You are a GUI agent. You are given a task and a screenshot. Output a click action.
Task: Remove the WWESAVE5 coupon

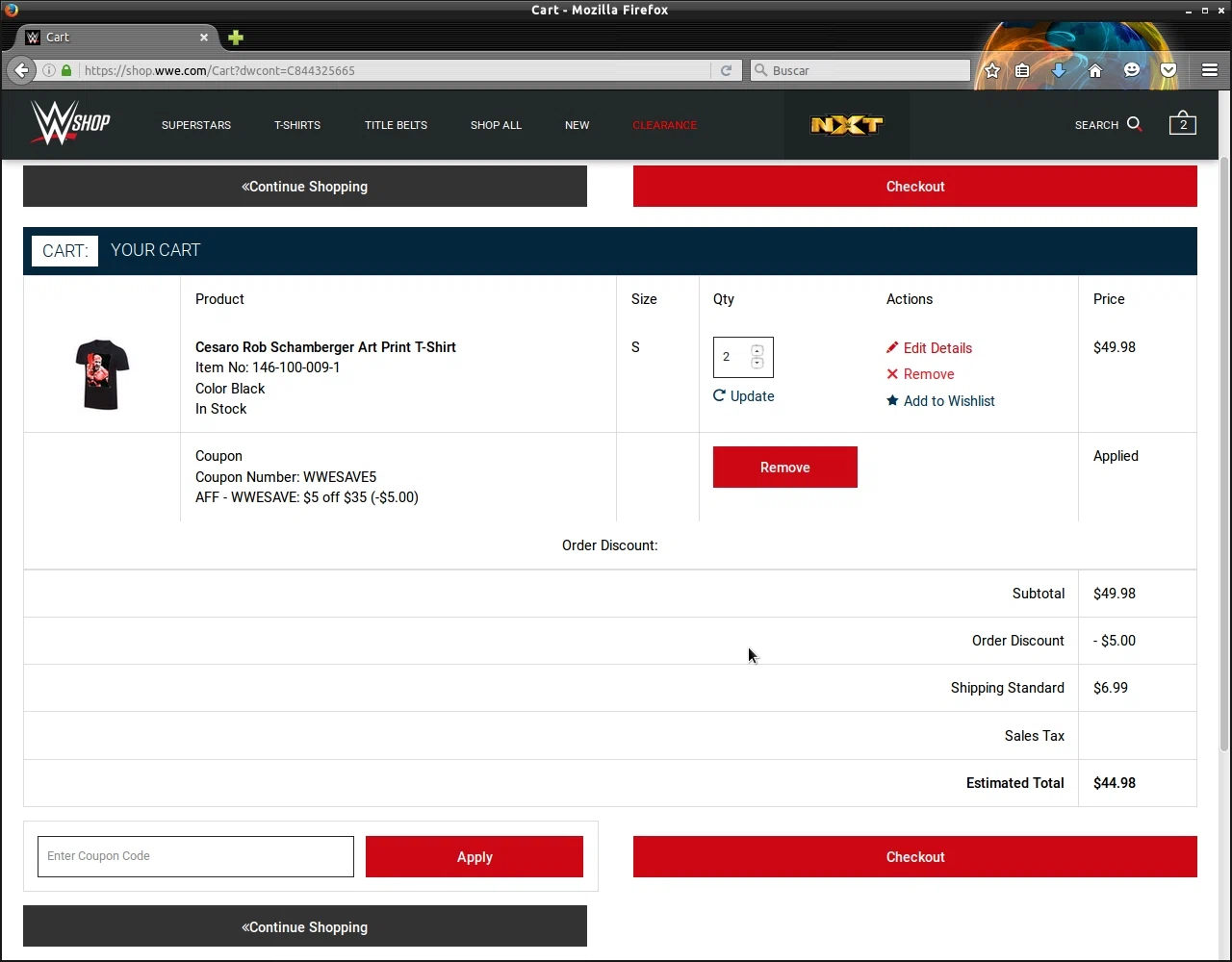[785, 467]
